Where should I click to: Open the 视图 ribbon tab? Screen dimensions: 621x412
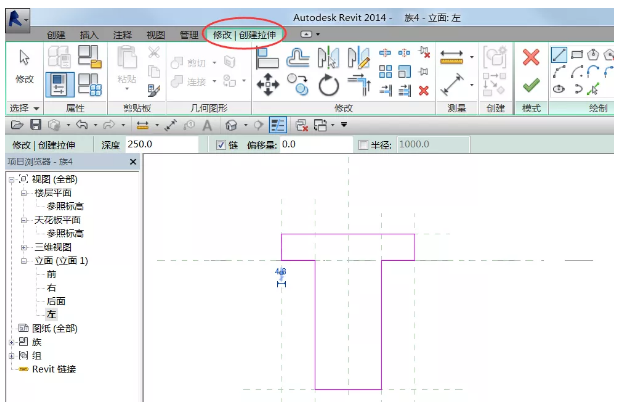(156, 35)
